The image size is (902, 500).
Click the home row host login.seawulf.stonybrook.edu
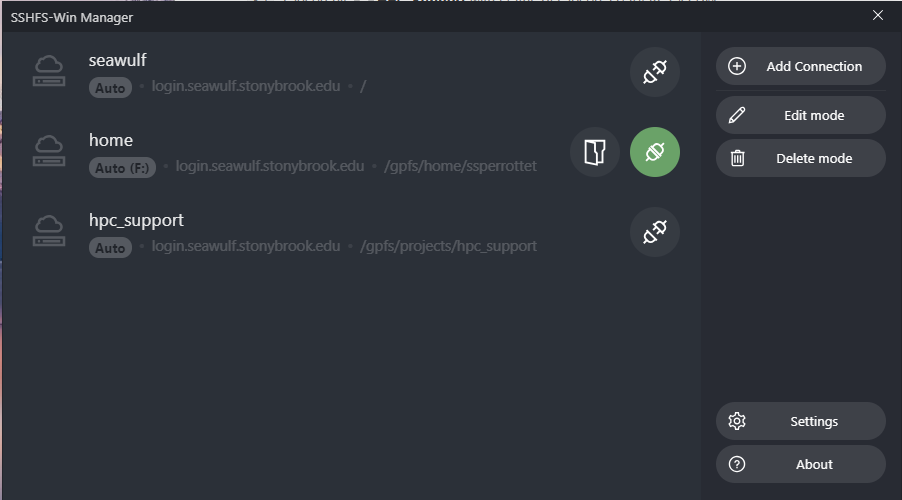(x=270, y=166)
